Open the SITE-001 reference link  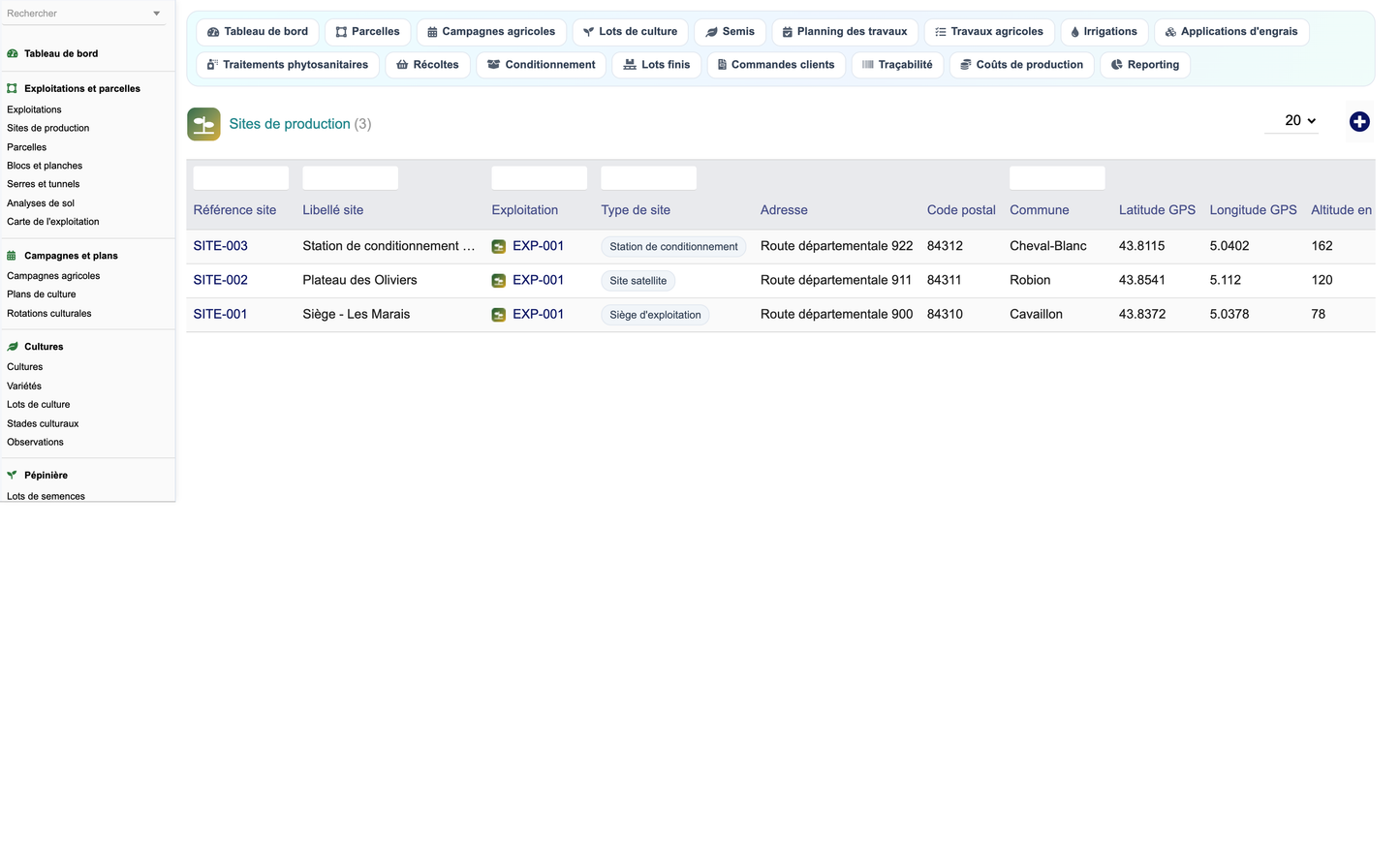coord(221,314)
